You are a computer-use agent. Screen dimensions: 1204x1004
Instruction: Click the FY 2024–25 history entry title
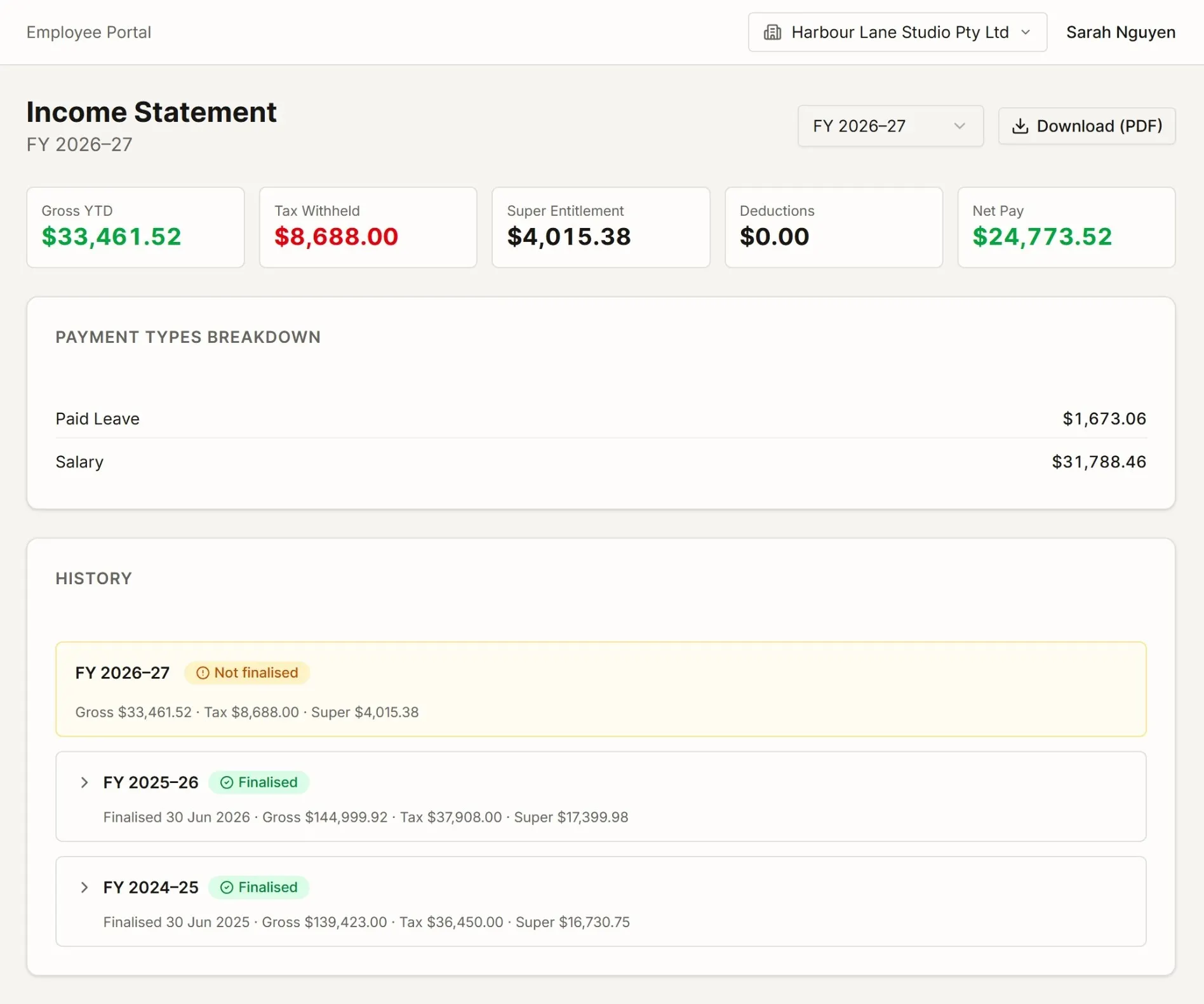[x=151, y=887]
